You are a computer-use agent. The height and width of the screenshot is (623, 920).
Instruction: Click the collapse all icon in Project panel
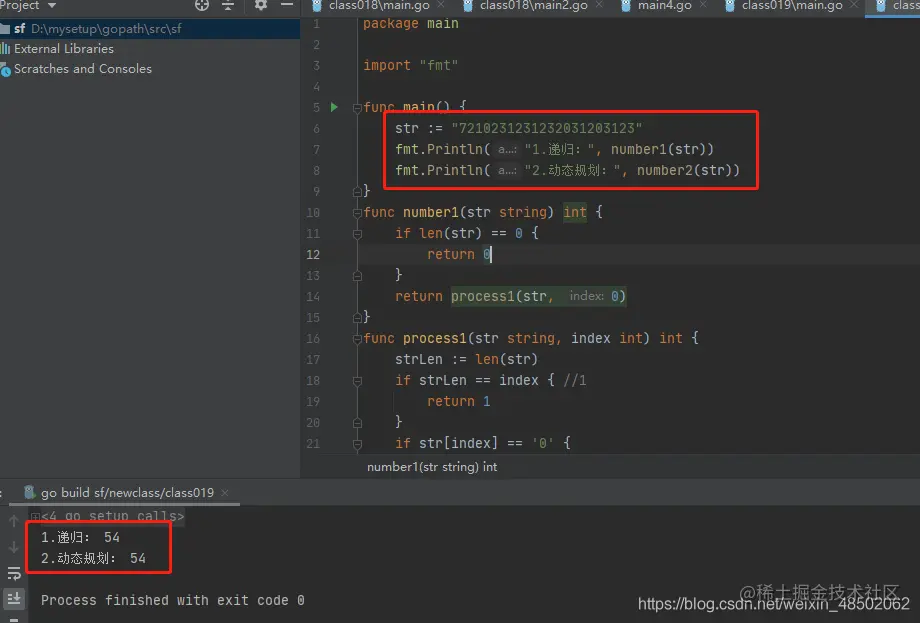228,5
